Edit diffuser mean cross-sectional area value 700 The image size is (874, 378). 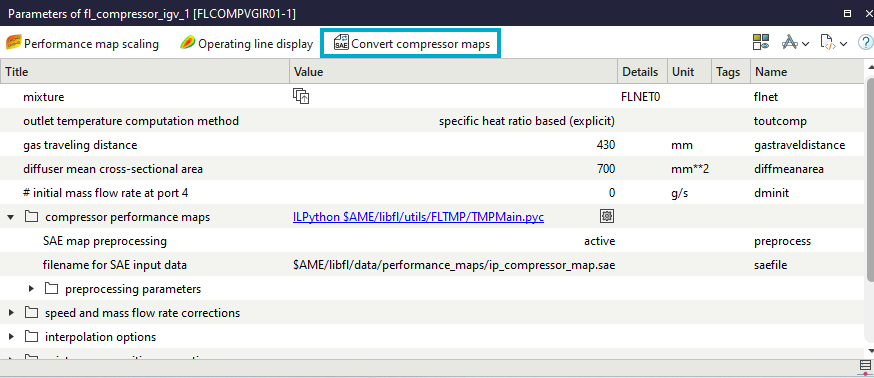pos(605,169)
